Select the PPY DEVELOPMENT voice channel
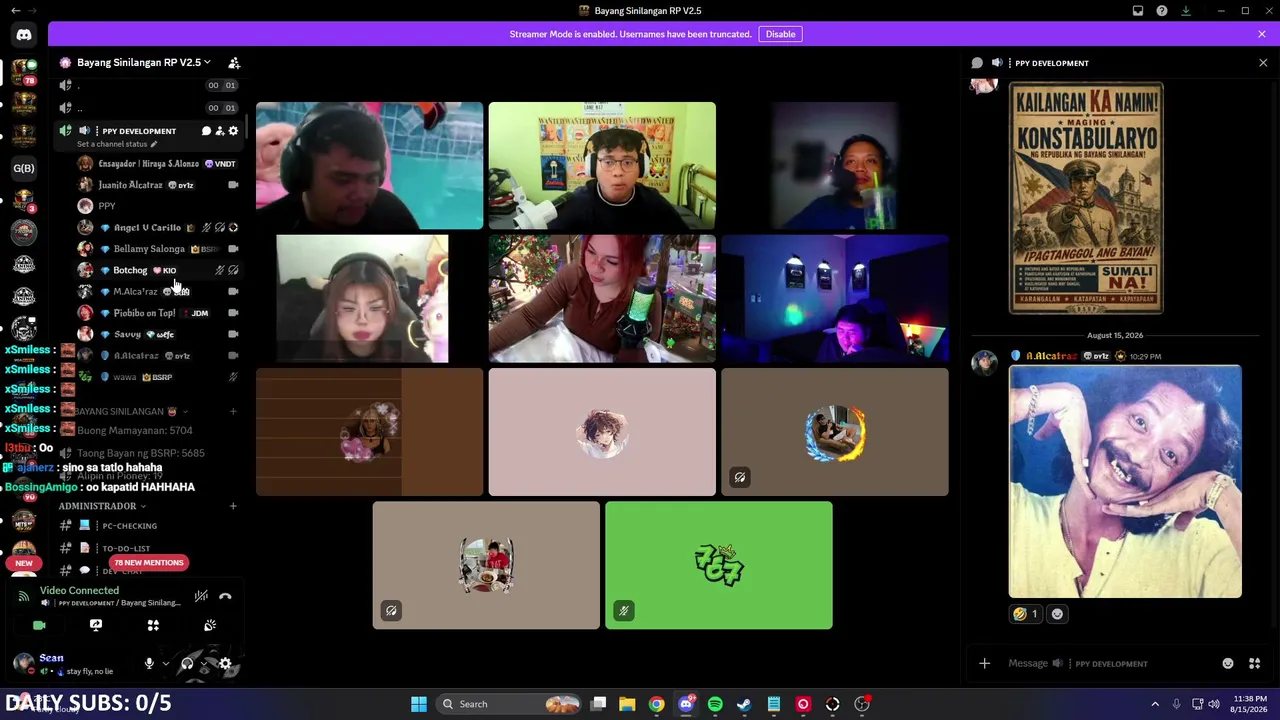1280x720 pixels. click(x=139, y=131)
